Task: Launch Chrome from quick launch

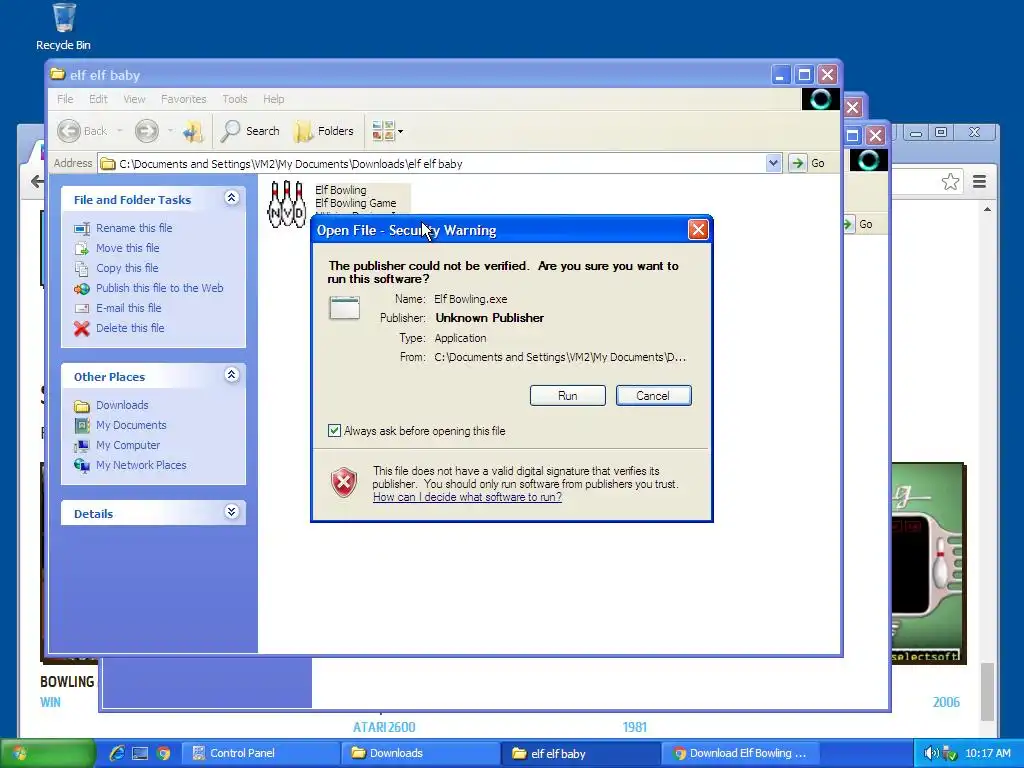Action: (x=163, y=754)
